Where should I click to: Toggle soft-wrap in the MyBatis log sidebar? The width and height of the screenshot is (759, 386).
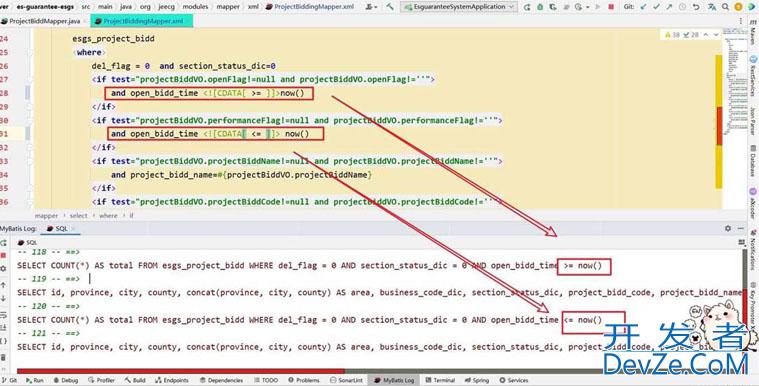point(3,315)
